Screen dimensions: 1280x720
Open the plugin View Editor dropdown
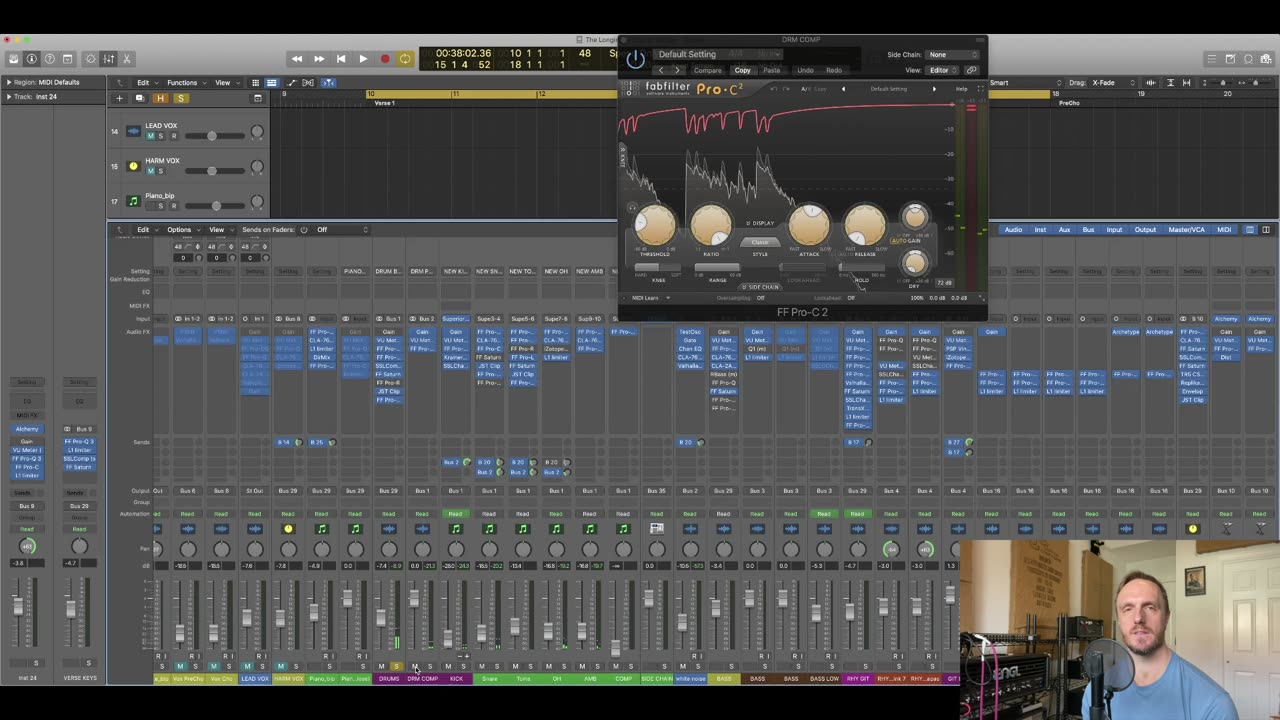pos(943,70)
